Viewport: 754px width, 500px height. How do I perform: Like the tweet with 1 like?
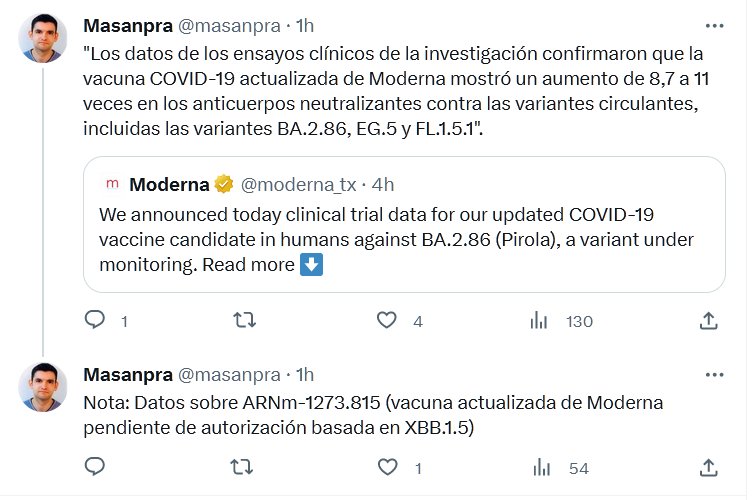388,467
